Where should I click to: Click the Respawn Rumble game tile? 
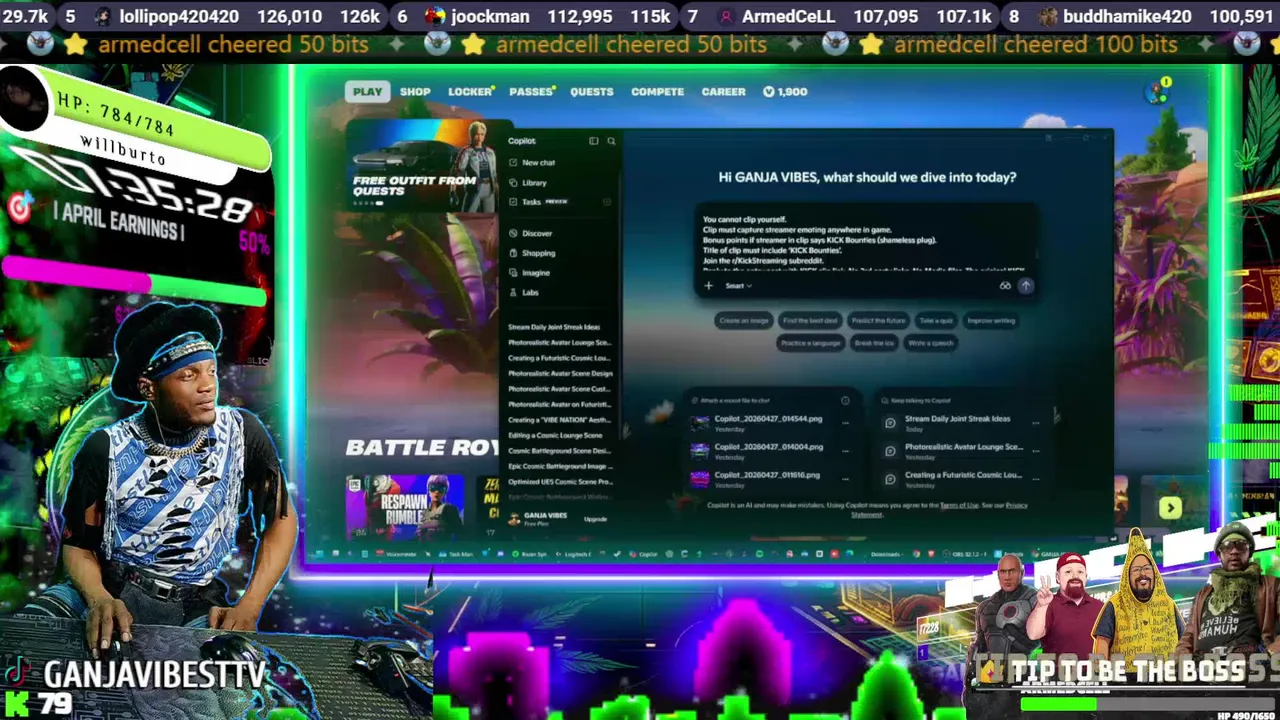pyautogui.click(x=405, y=506)
